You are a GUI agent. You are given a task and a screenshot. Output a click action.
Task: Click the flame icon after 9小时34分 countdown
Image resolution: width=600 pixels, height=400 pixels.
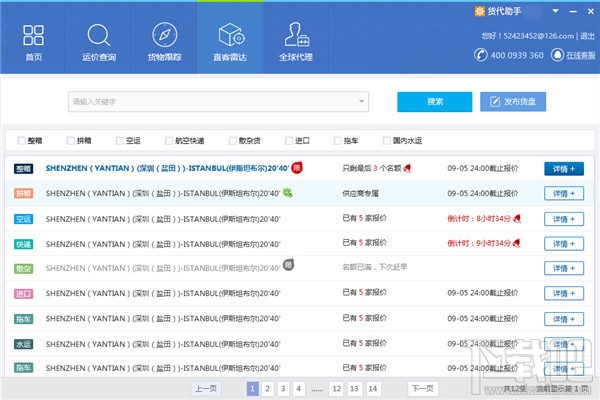516,243
